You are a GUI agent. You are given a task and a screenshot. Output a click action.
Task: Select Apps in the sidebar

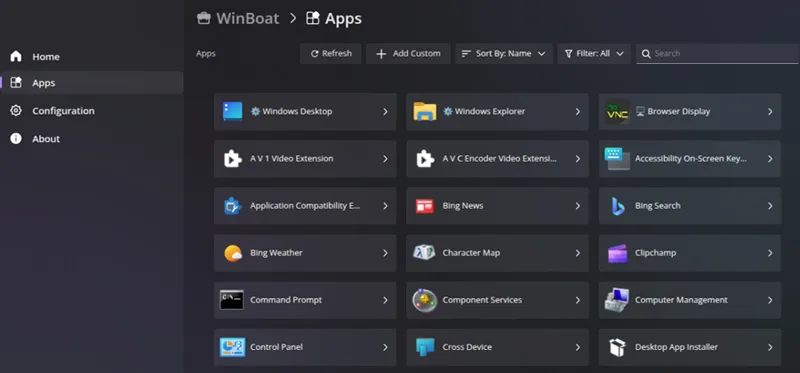[92, 83]
